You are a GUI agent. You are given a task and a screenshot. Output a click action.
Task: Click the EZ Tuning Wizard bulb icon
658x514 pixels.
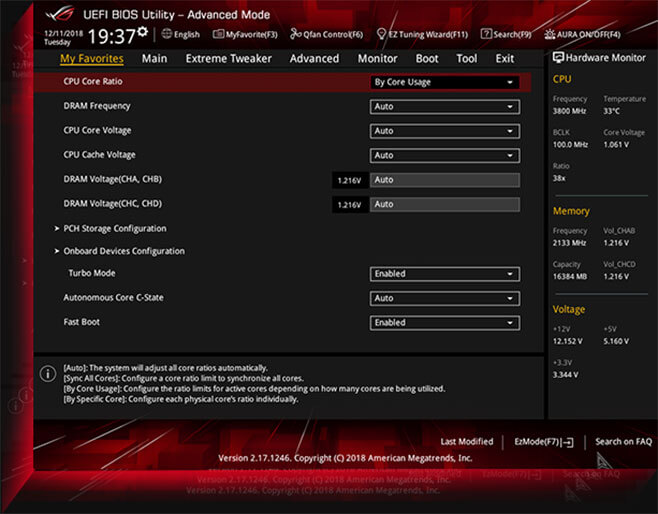pos(381,34)
